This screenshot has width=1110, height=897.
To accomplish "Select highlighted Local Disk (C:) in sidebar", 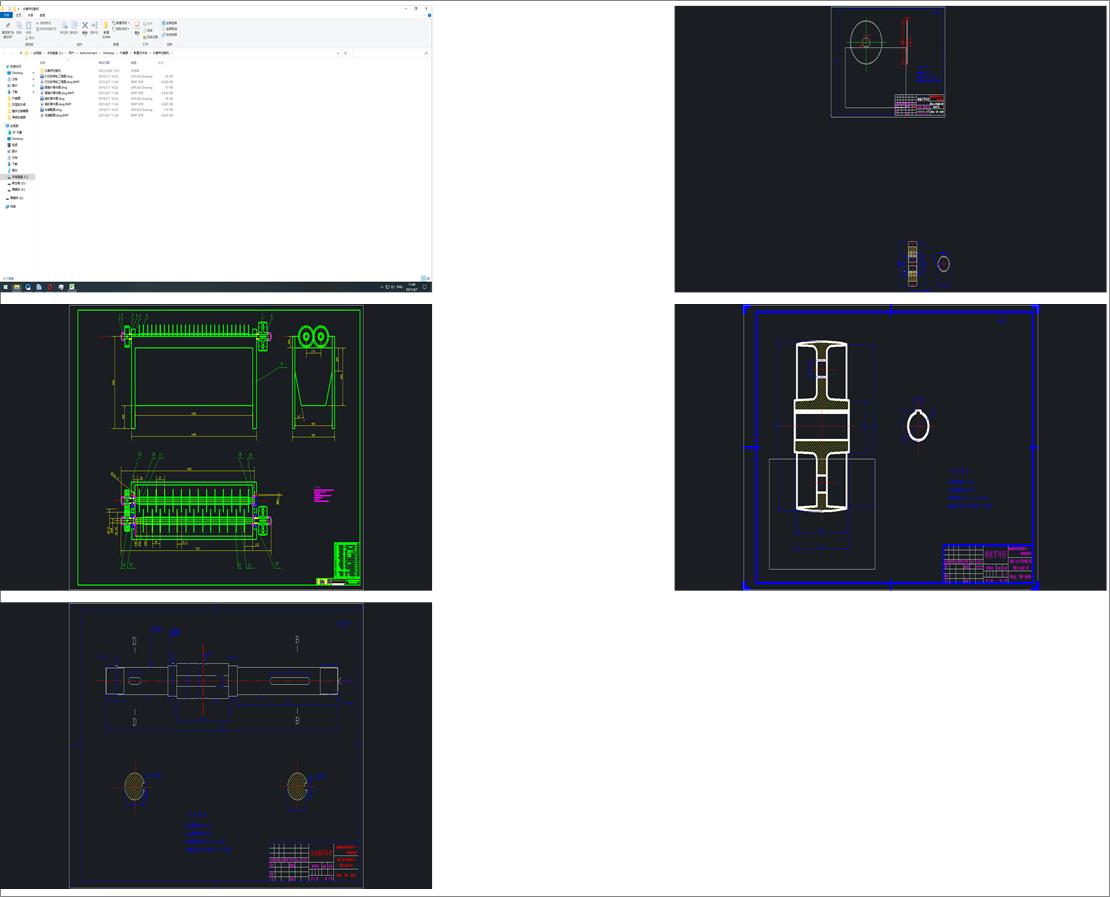I will pyautogui.click(x=18, y=177).
